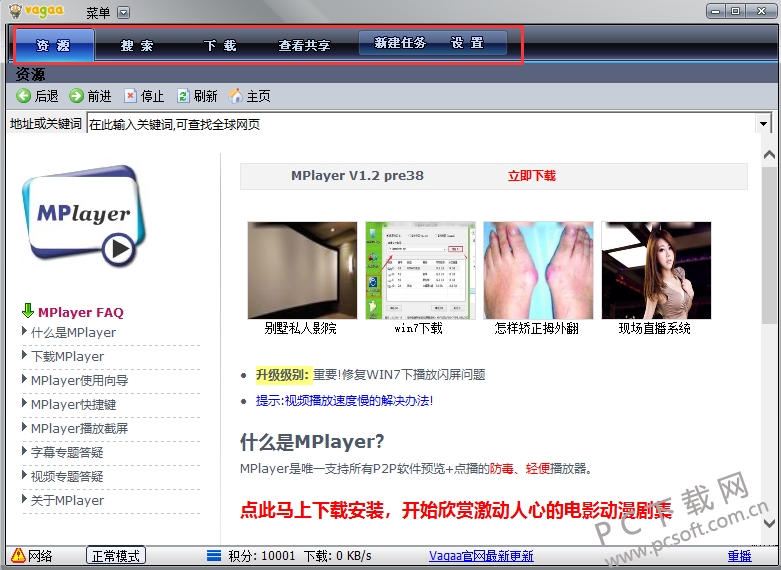Click 积分: 10001 status text
This screenshot has height=570, width=781.
[261, 556]
